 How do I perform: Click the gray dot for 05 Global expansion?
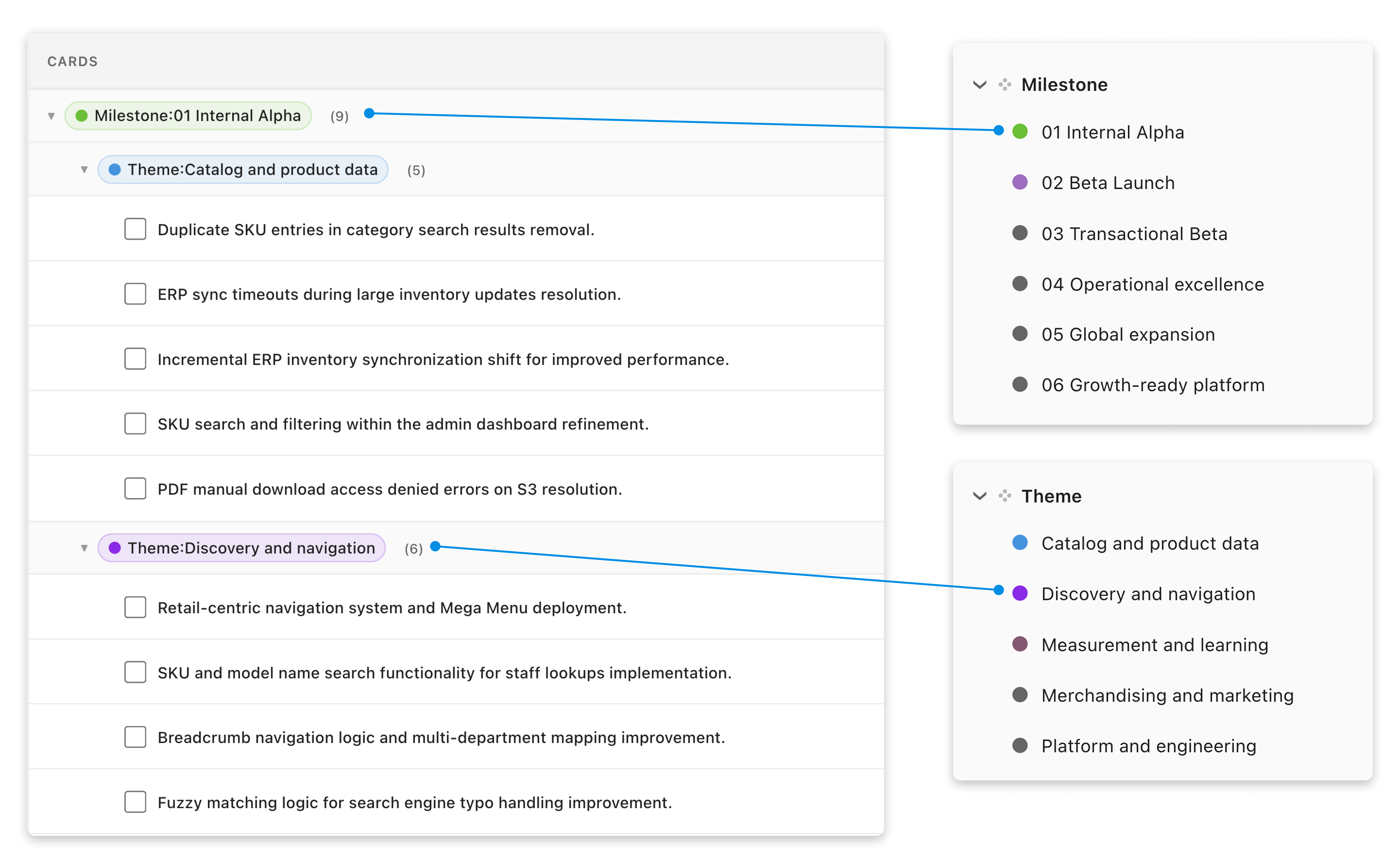(1020, 334)
